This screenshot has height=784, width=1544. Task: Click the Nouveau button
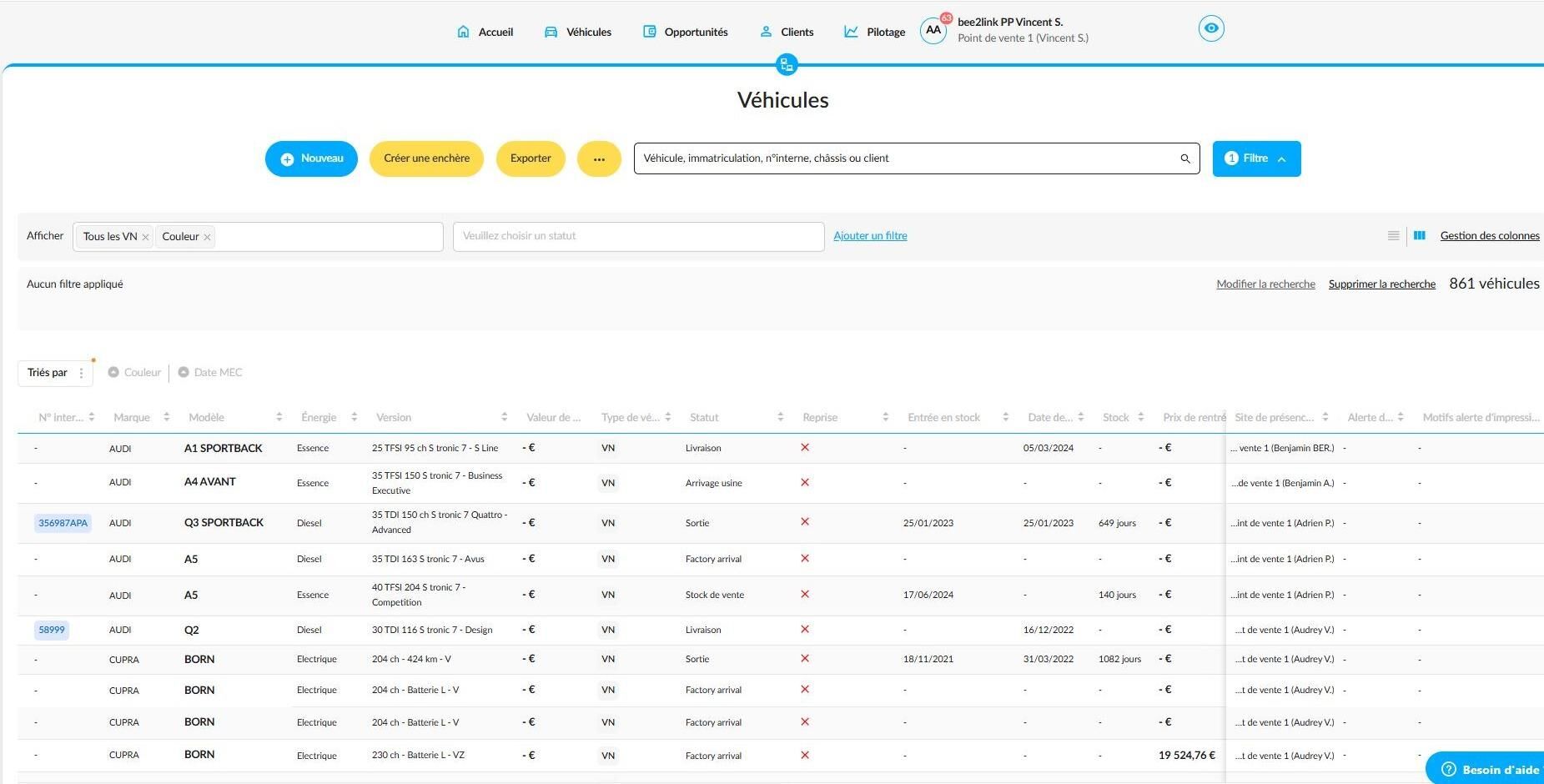pos(311,158)
